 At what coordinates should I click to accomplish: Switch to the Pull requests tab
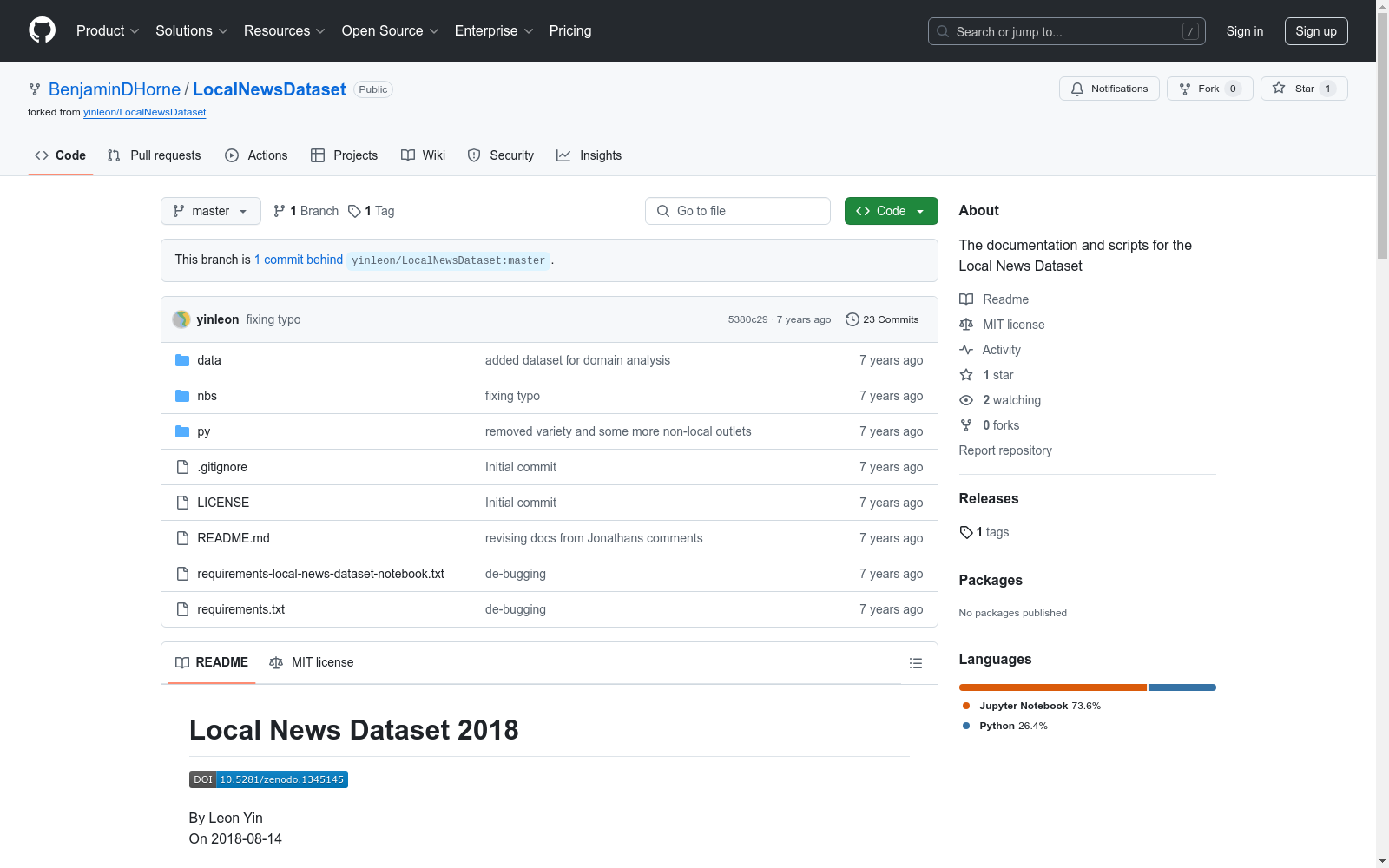point(155,155)
